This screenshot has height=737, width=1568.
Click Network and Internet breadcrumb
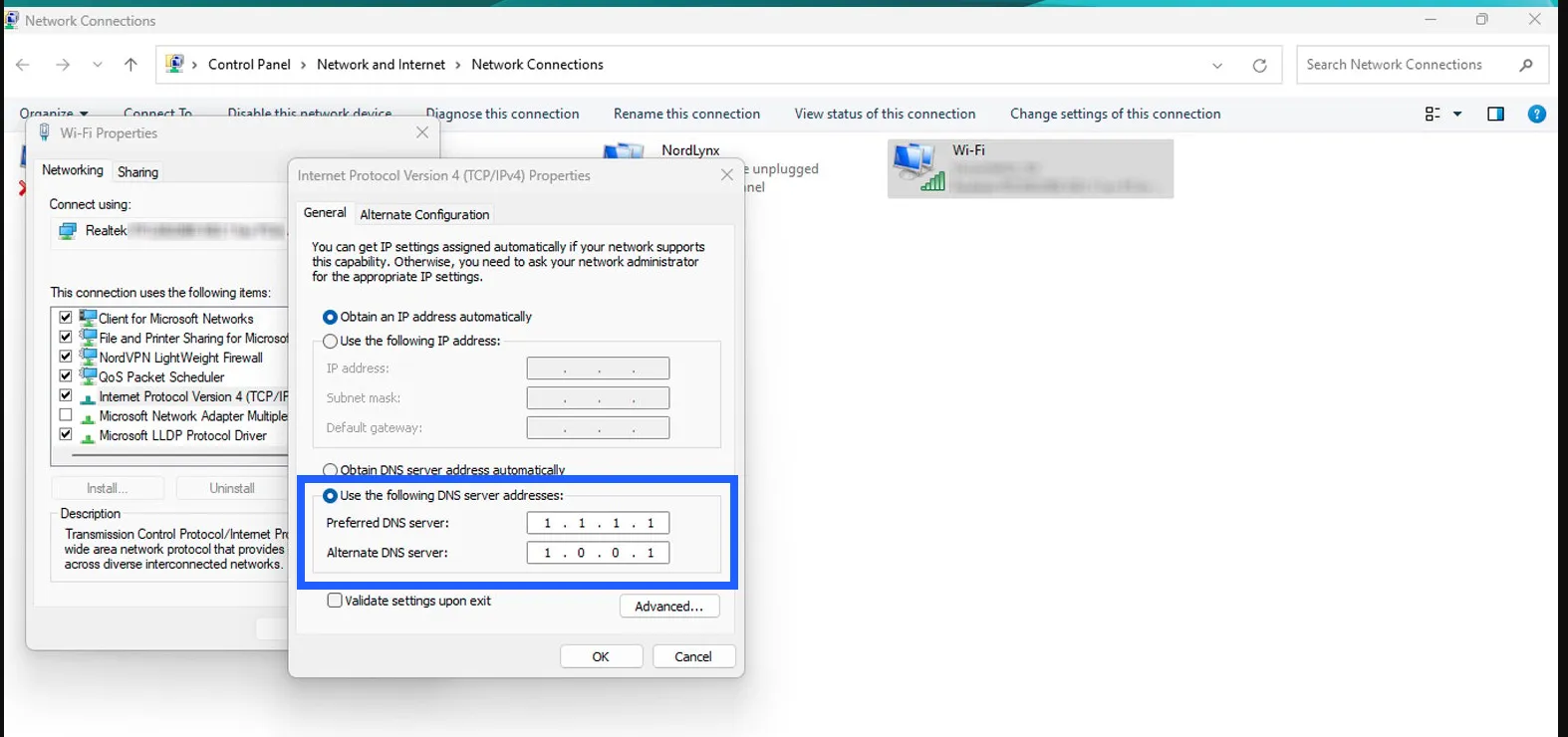point(381,65)
